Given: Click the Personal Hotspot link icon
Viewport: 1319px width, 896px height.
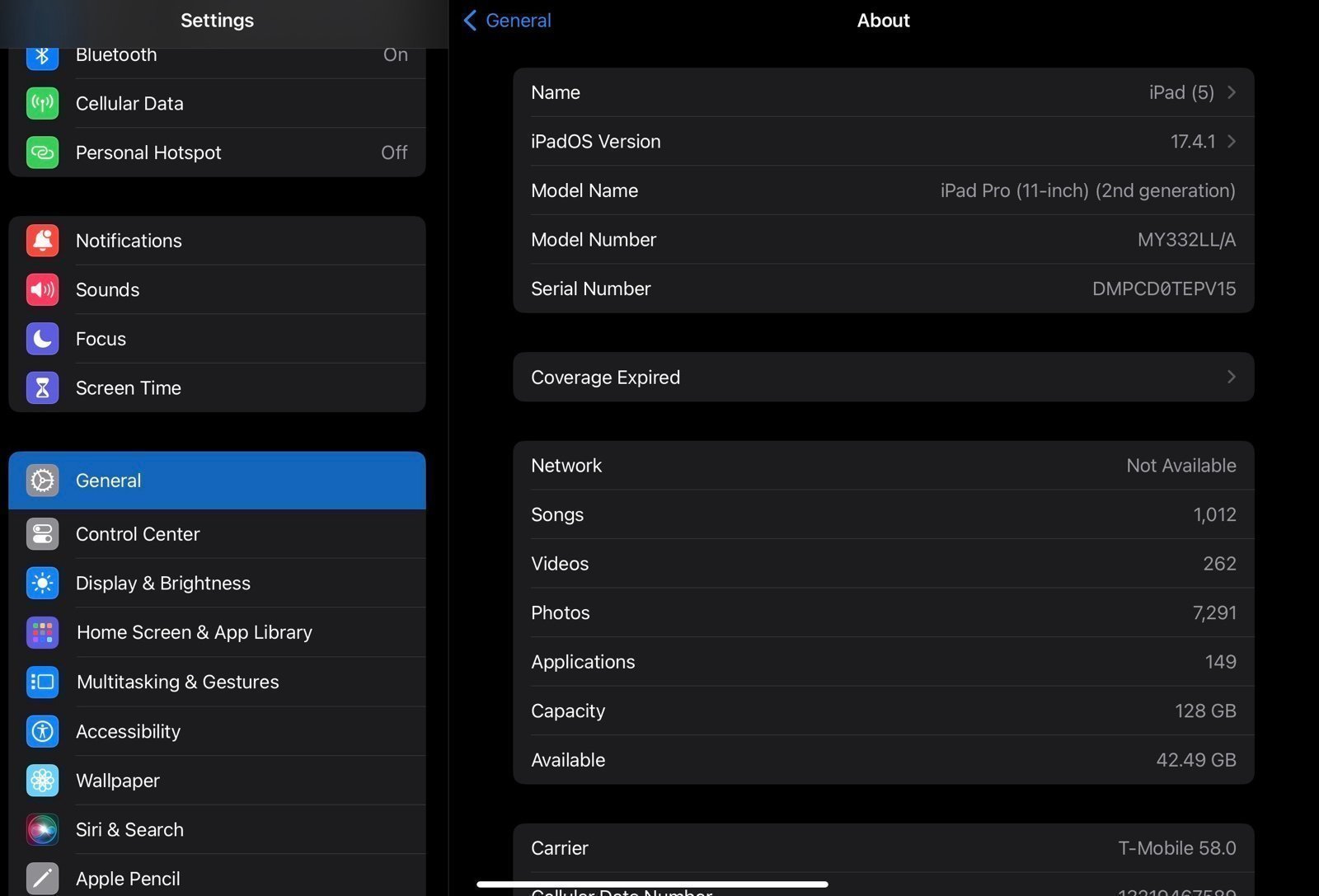Looking at the screenshot, I should coord(42,152).
